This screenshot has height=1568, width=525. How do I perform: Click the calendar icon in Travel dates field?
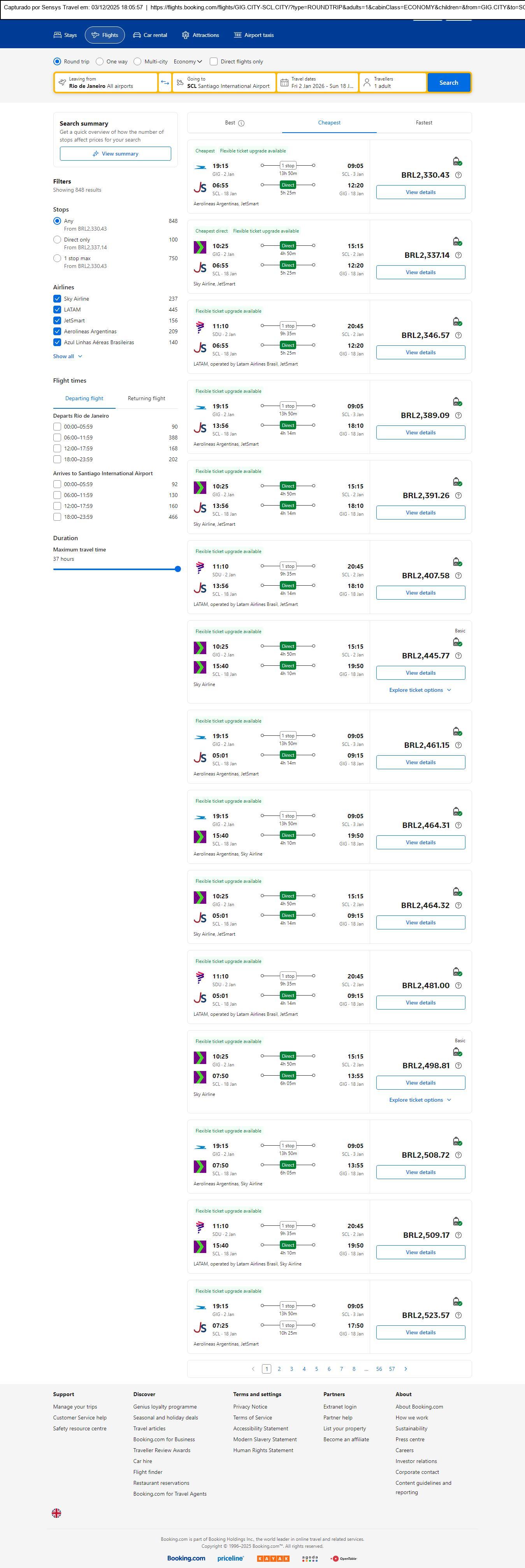(284, 83)
